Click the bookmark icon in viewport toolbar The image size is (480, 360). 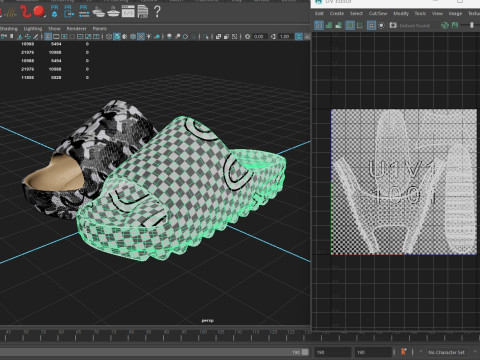point(12,36)
